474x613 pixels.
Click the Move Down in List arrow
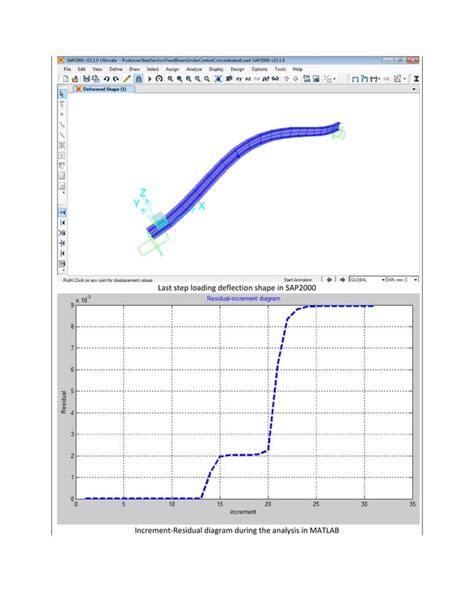(x=295, y=79)
